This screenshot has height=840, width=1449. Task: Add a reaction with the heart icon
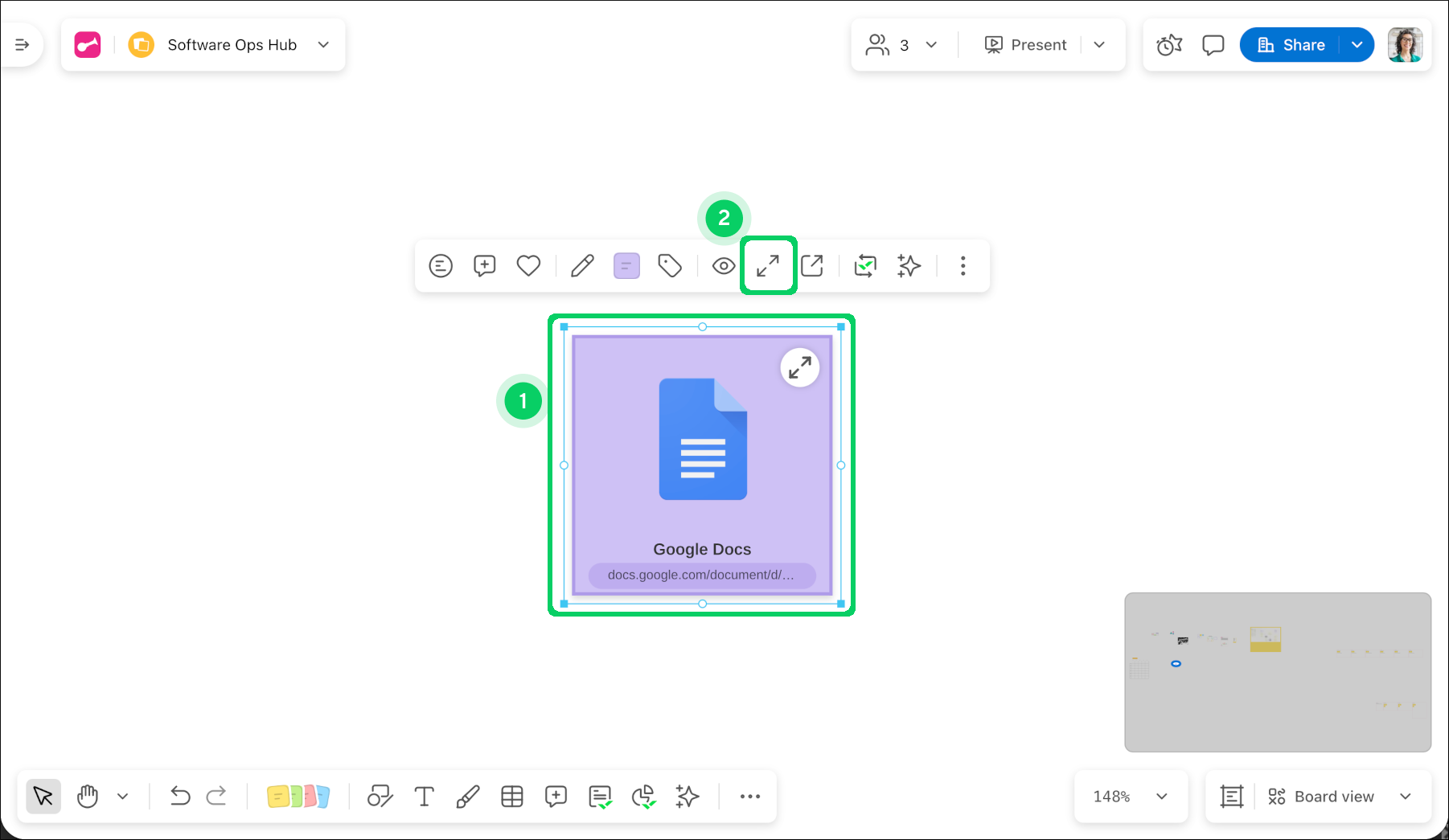point(528,265)
